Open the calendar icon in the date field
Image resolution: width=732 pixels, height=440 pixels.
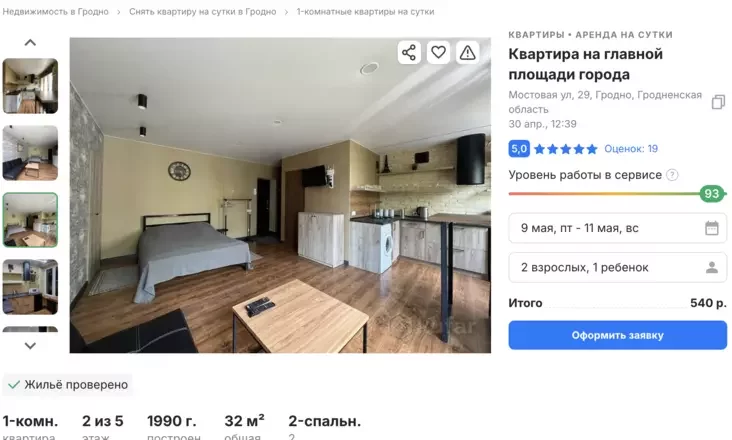click(x=711, y=228)
